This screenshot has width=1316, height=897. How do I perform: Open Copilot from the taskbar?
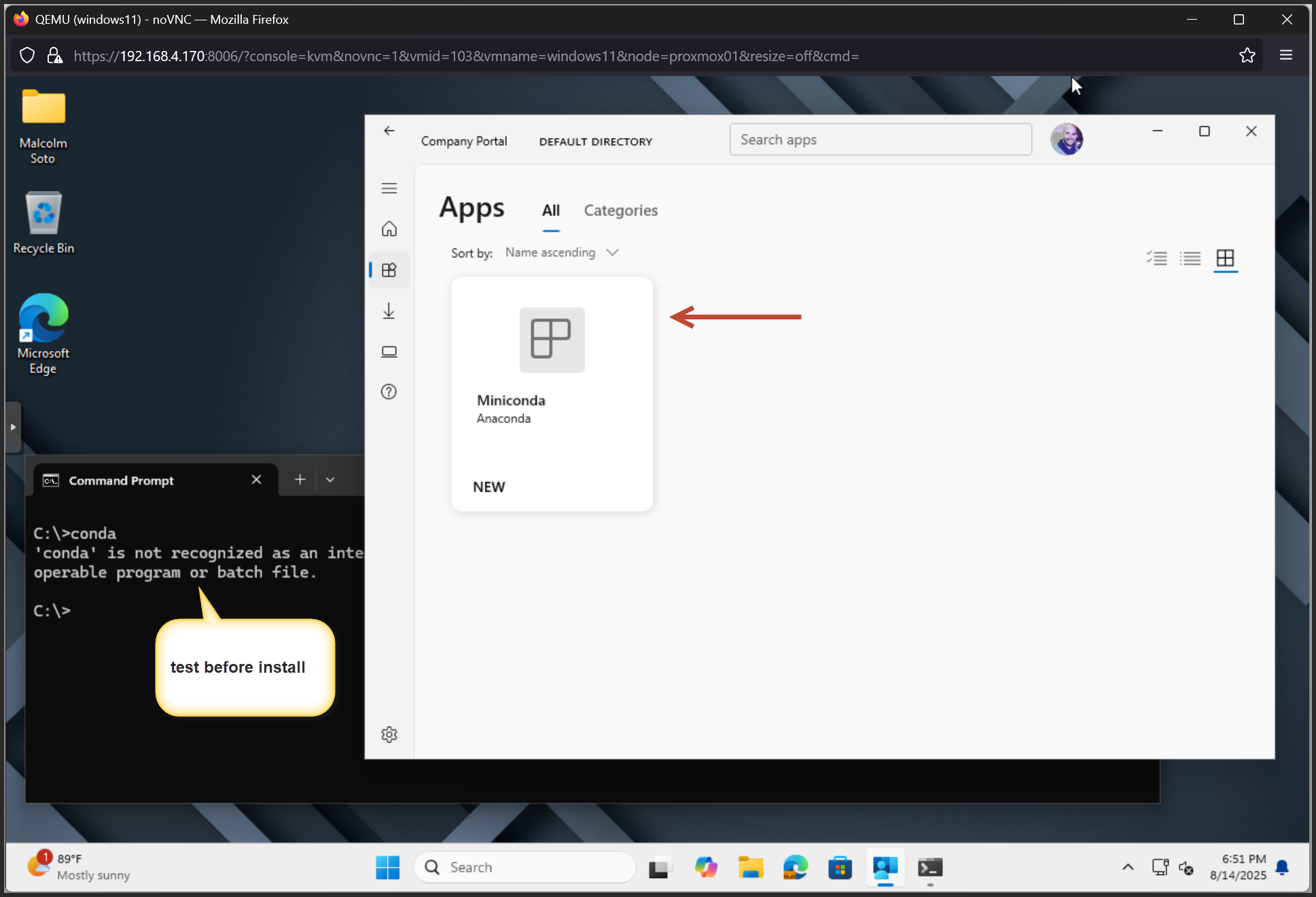tap(707, 868)
